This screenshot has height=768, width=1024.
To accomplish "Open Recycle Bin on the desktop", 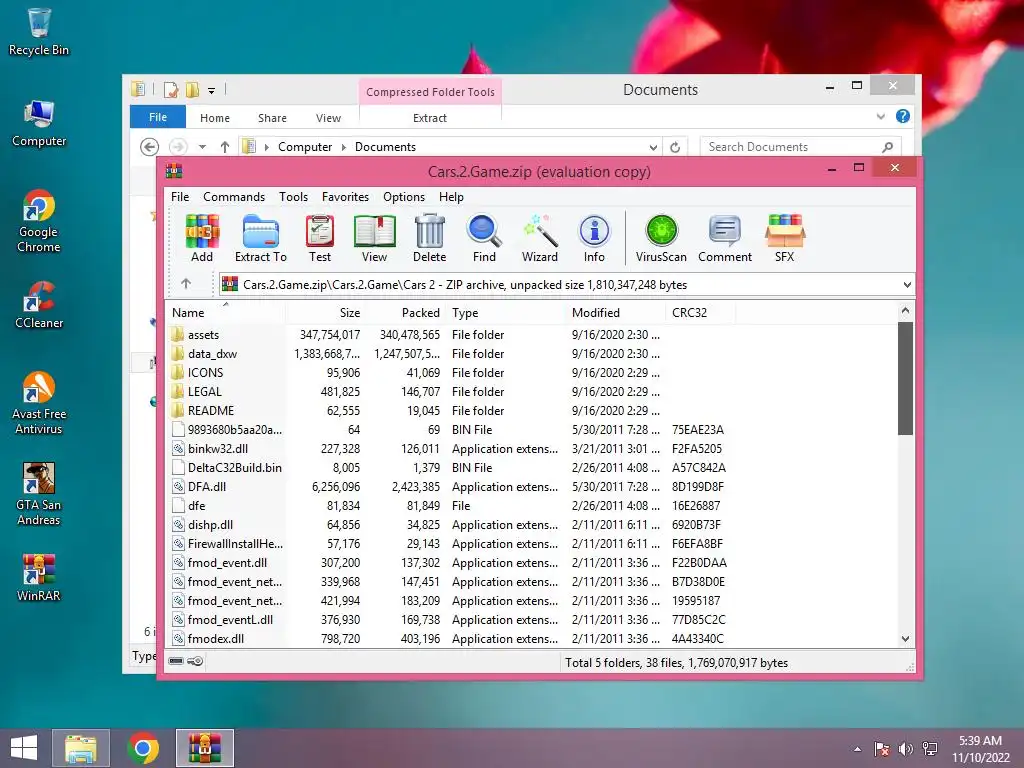I will pos(39,31).
